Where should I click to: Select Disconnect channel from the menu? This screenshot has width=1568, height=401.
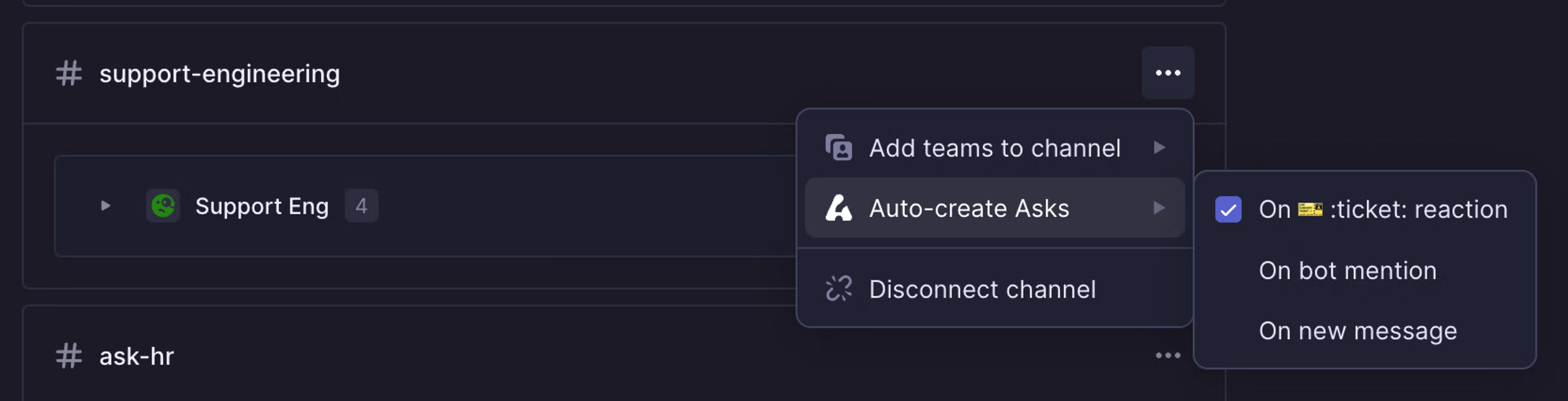pyautogui.click(x=982, y=289)
